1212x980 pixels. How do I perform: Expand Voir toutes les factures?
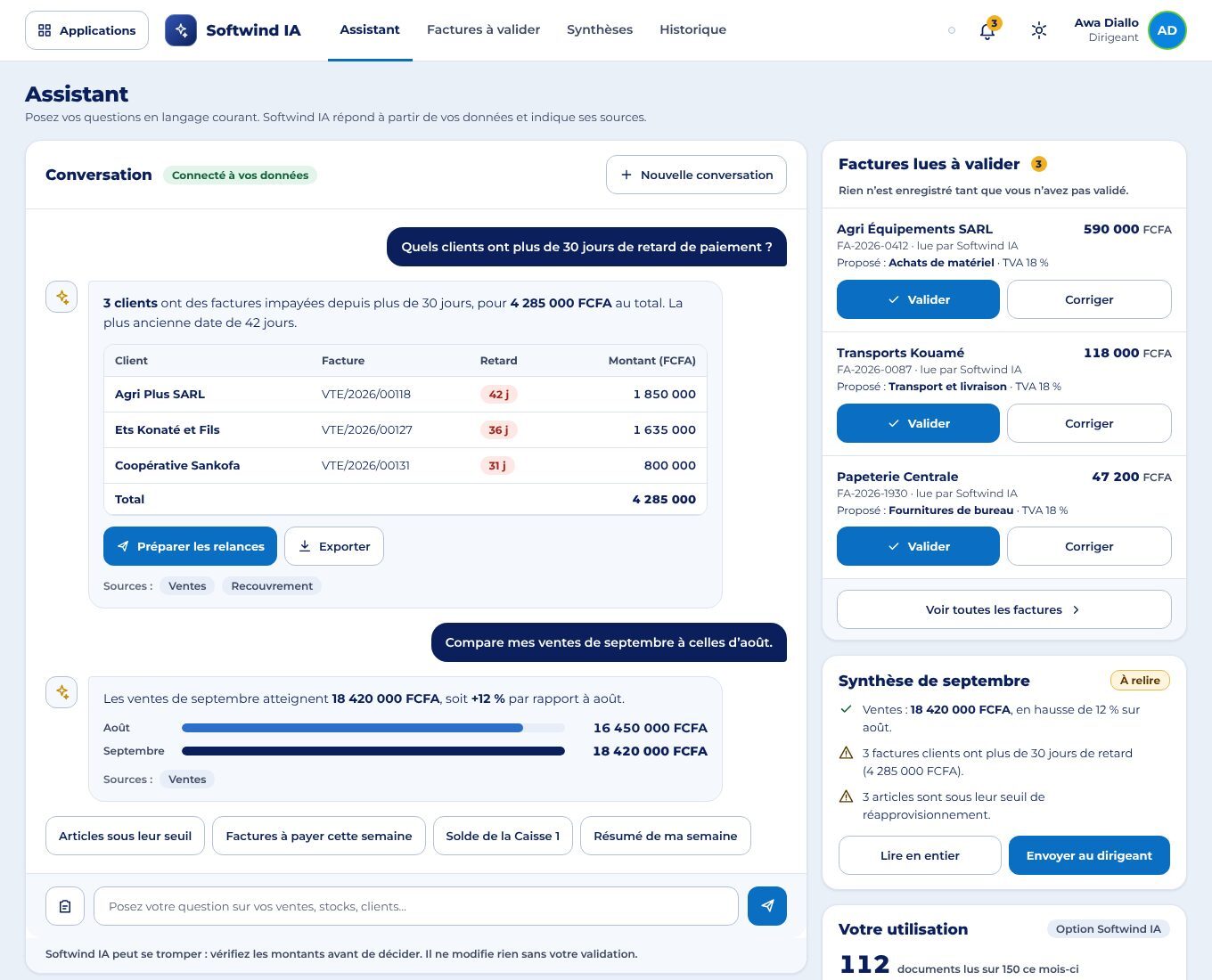point(1004,609)
